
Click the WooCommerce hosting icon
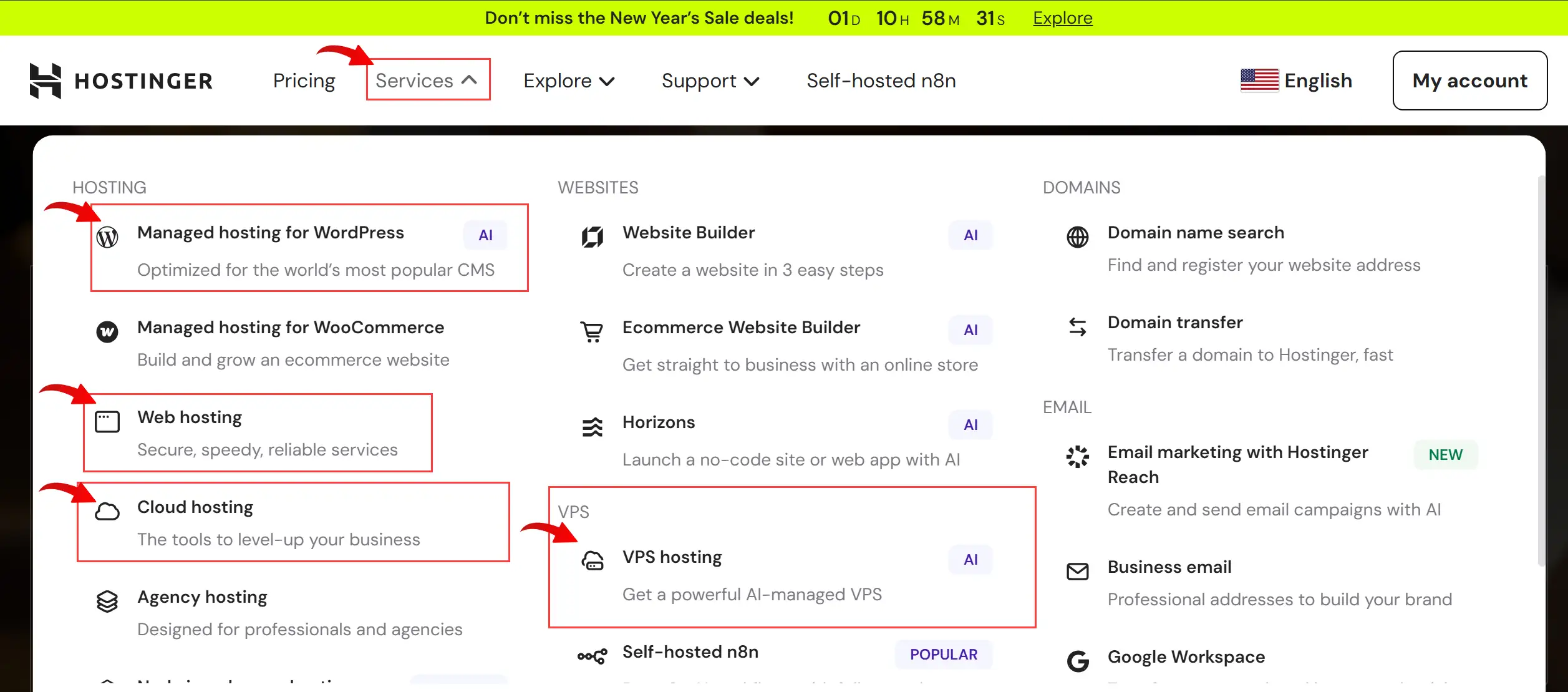108,333
